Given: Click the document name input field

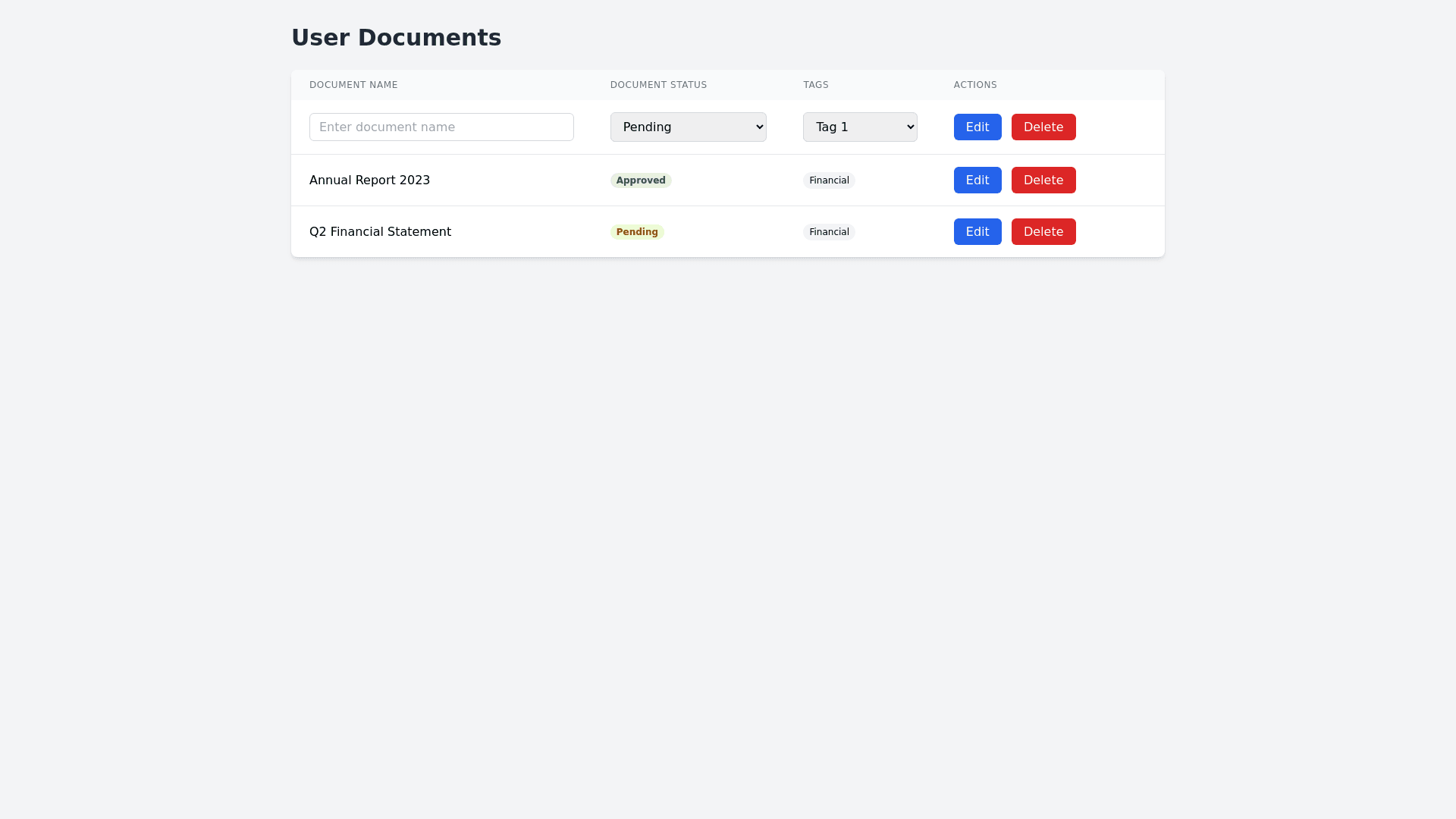Looking at the screenshot, I should pyautogui.click(x=441, y=127).
